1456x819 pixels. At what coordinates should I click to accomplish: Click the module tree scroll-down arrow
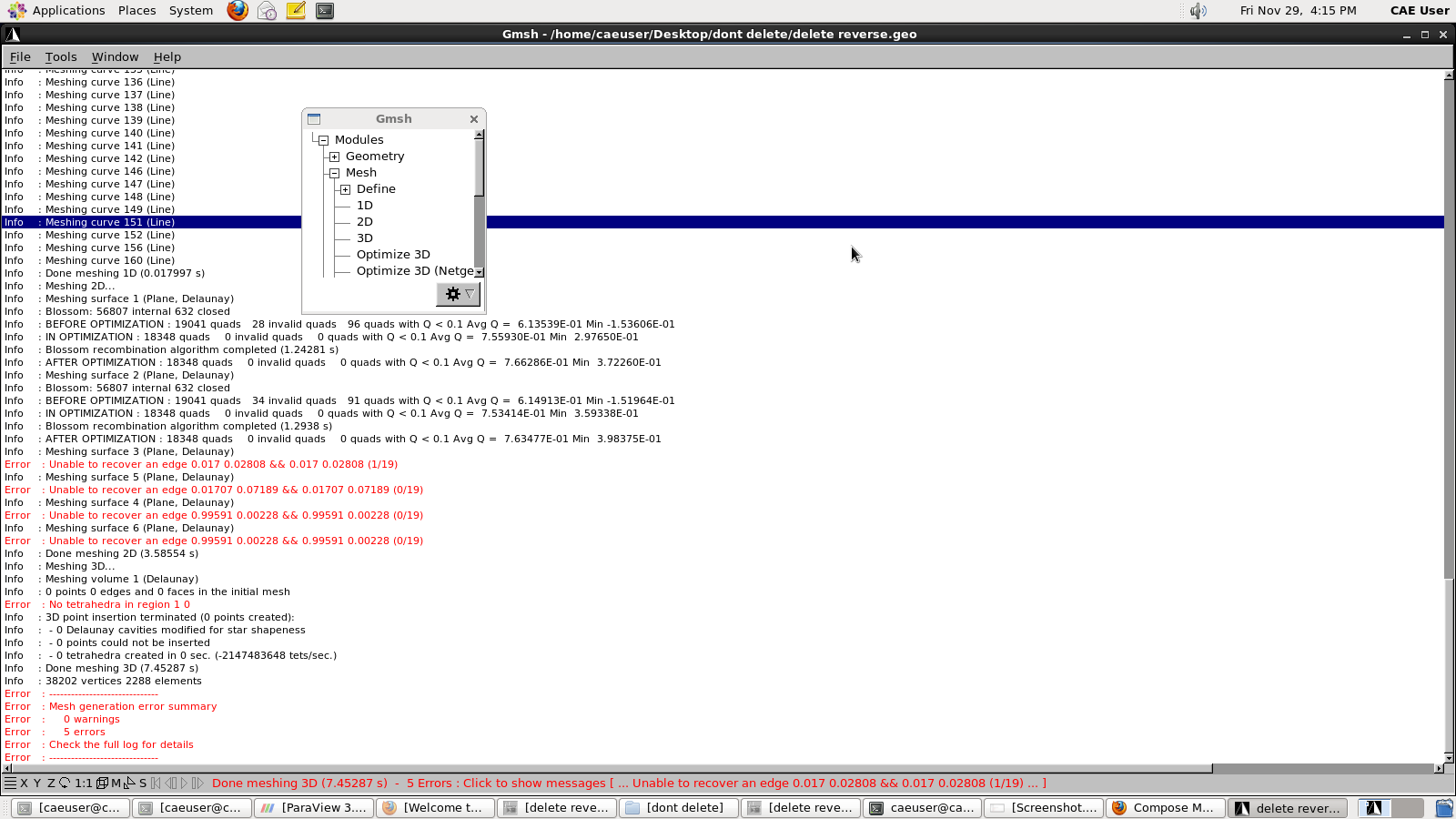coord(480,272)
